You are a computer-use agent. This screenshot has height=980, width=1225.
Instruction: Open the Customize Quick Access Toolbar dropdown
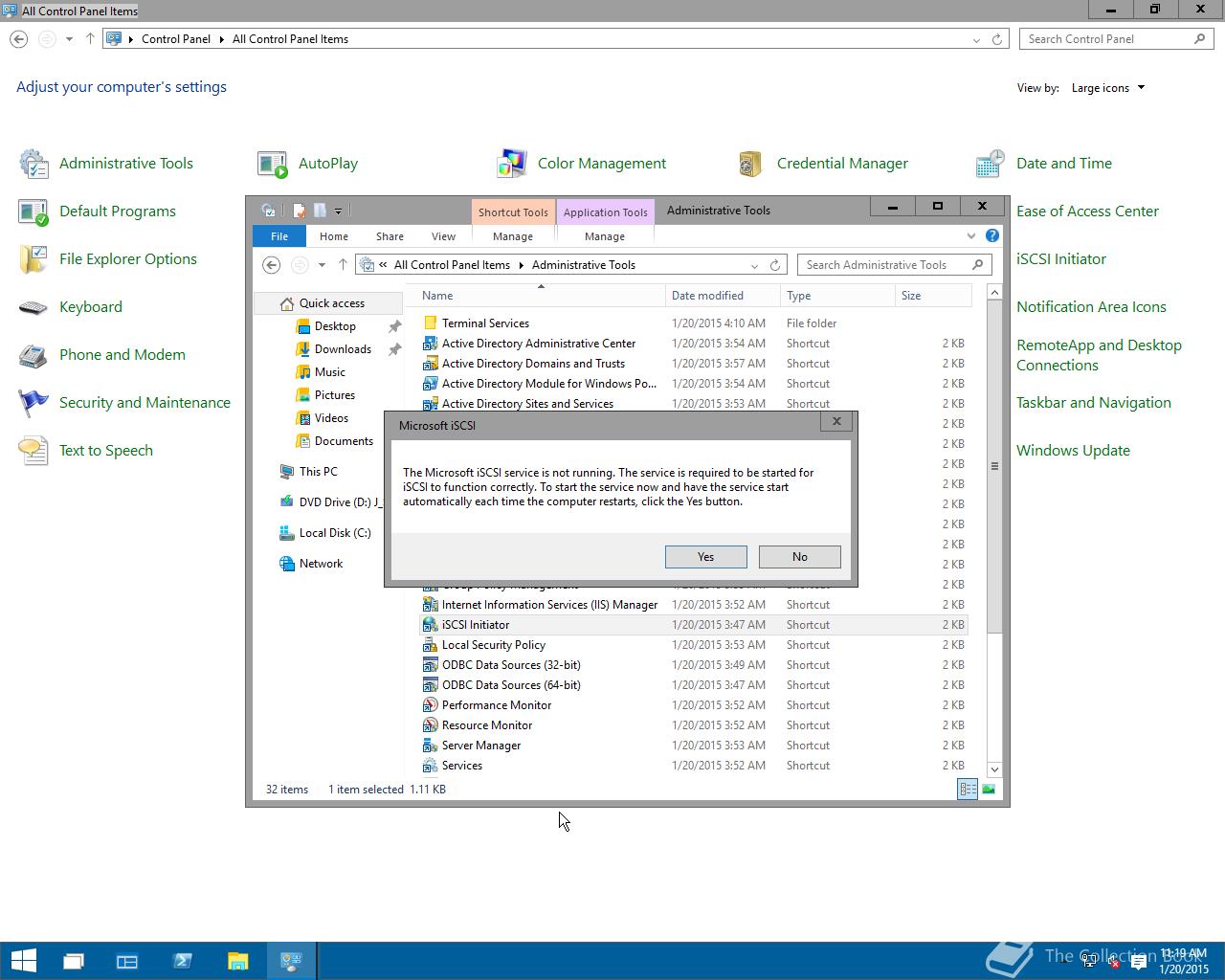coord(339,211)
